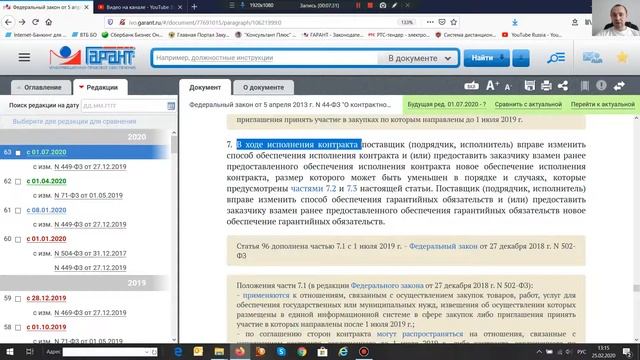Share the document
The image size is (640, 360).
tap(563, 86)
